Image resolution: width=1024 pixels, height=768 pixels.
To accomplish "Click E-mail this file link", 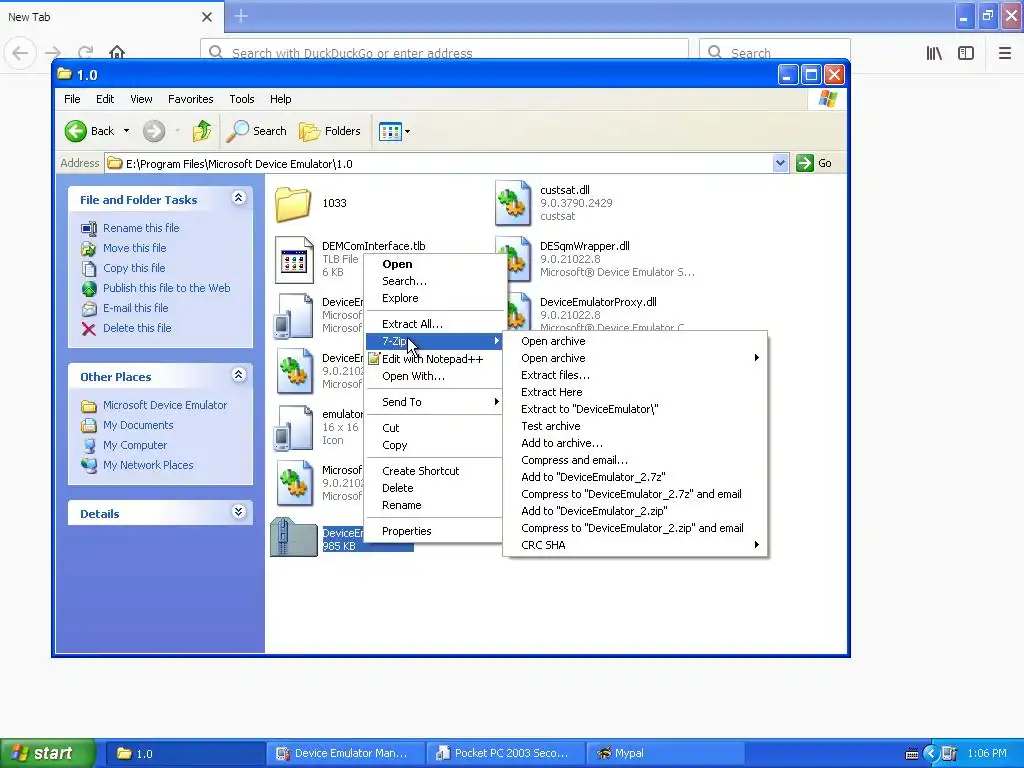I will coord(136,308).
